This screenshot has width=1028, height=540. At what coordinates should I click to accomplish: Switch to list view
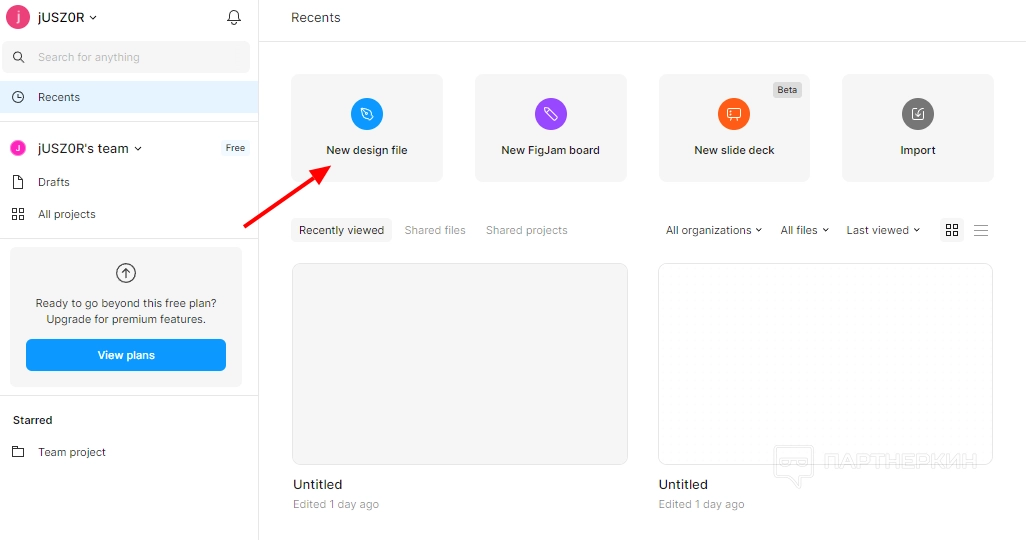tap(981, 230)
